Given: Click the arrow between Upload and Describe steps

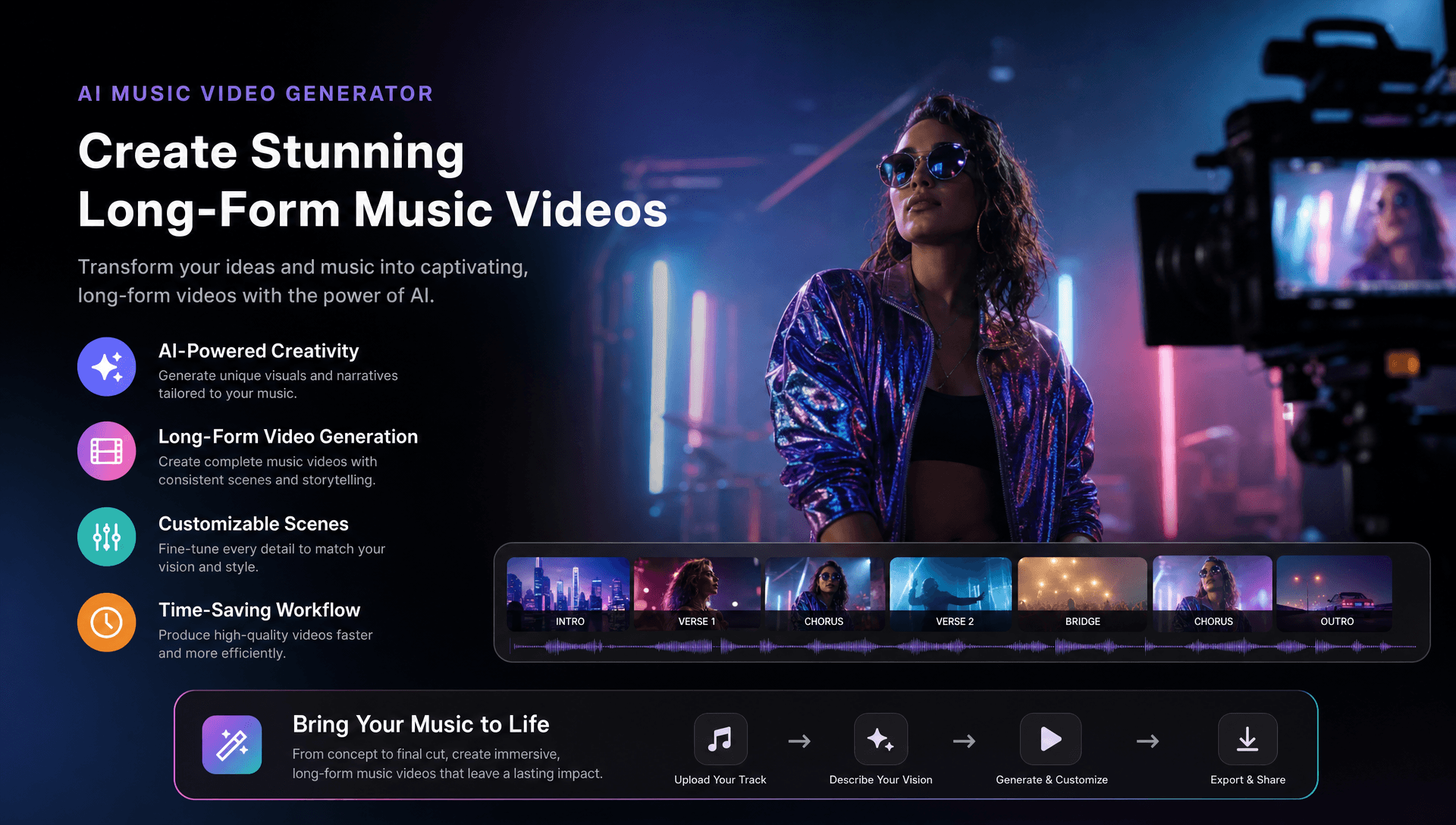Looking at the screenshot, I should click(x=799, y=741).
